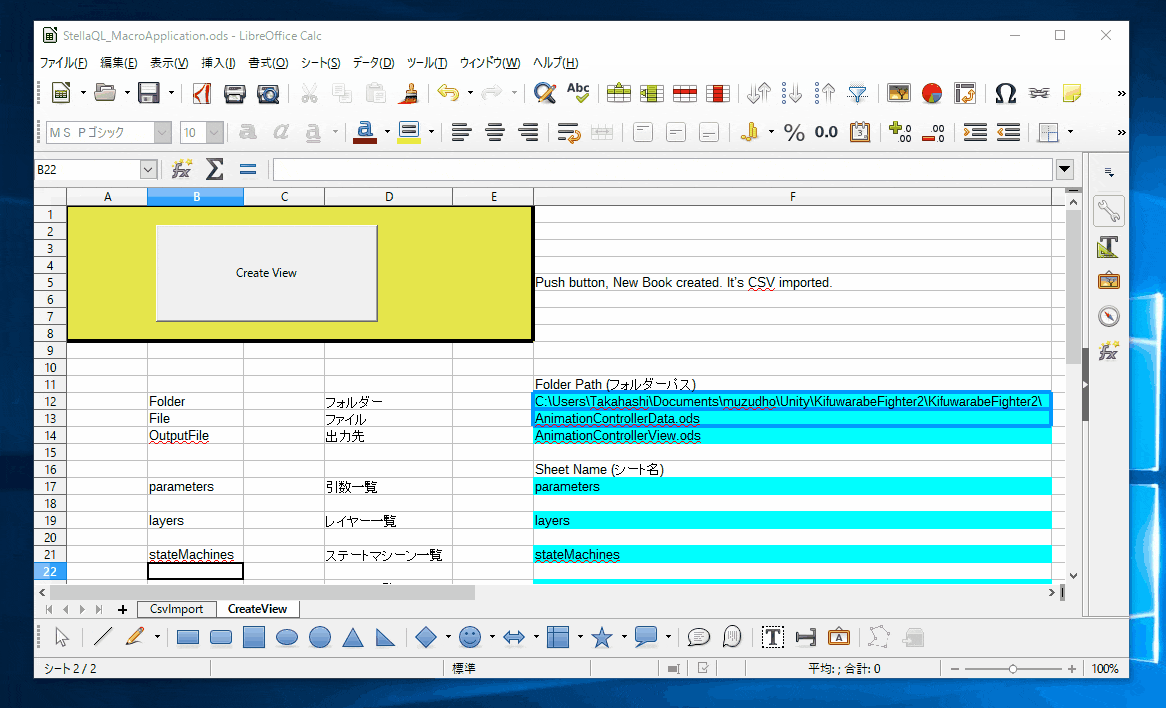This screenshot has height=708, width=1166.
Task: Open sidebar Navigator compass icon
Action: (1108, 316)
